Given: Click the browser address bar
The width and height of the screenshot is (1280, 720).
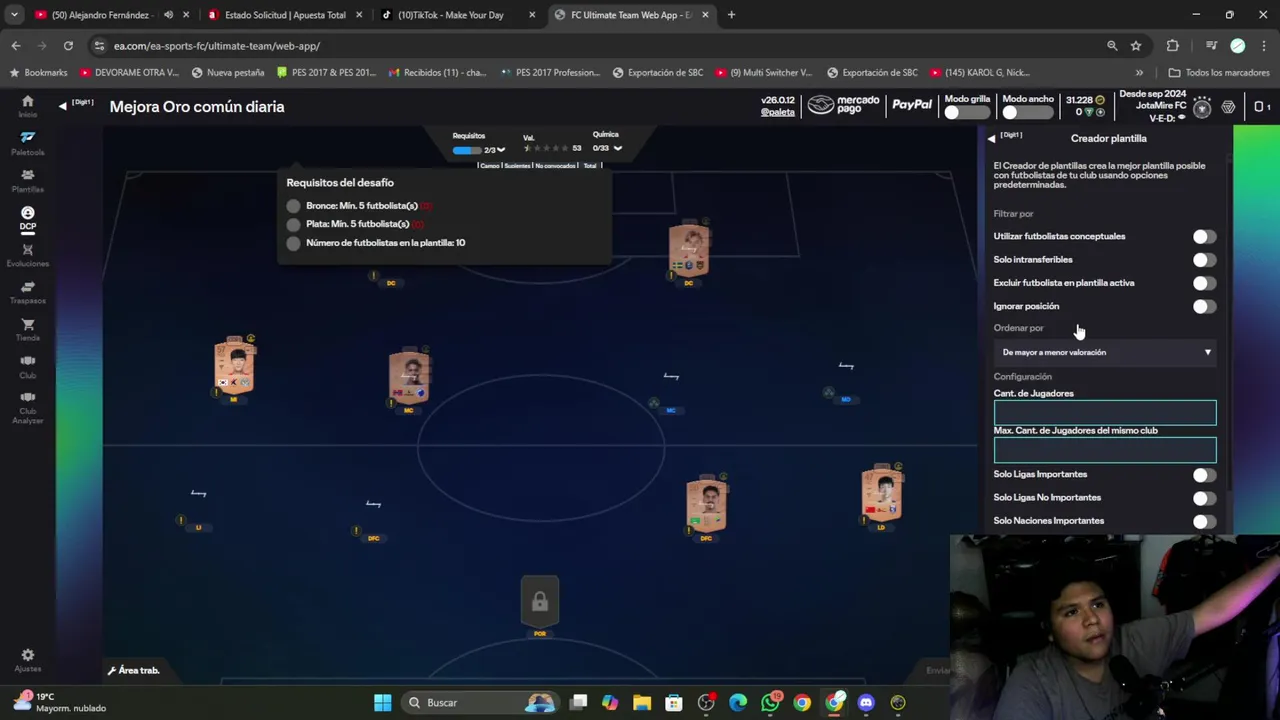Looking at the screenshot, I should pos(600,46).
